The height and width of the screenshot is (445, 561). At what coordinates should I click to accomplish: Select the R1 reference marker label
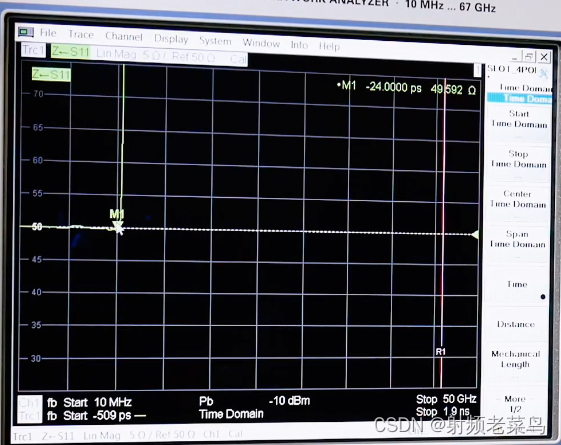click(x=440, y=352)
